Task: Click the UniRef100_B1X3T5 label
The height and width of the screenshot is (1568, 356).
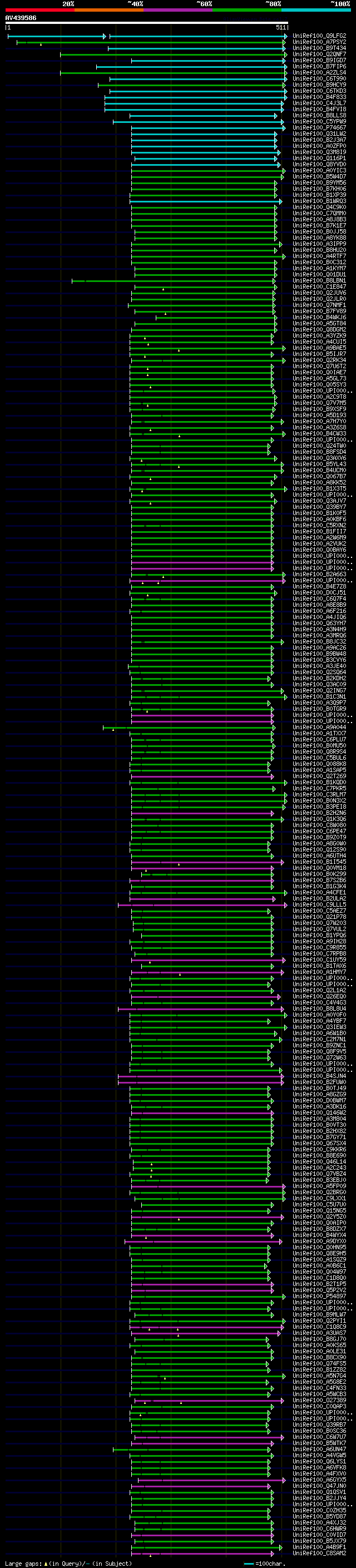Action: (x=319, y=489)
